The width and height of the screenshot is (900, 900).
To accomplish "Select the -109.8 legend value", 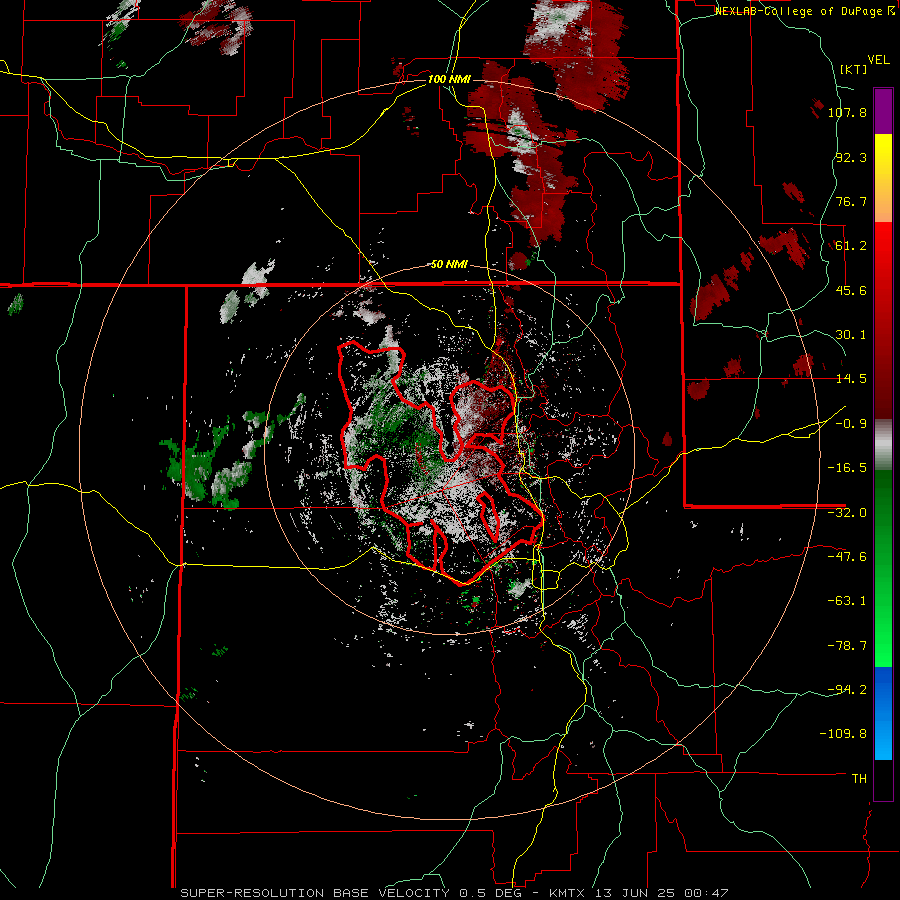I will pos(843,734).
